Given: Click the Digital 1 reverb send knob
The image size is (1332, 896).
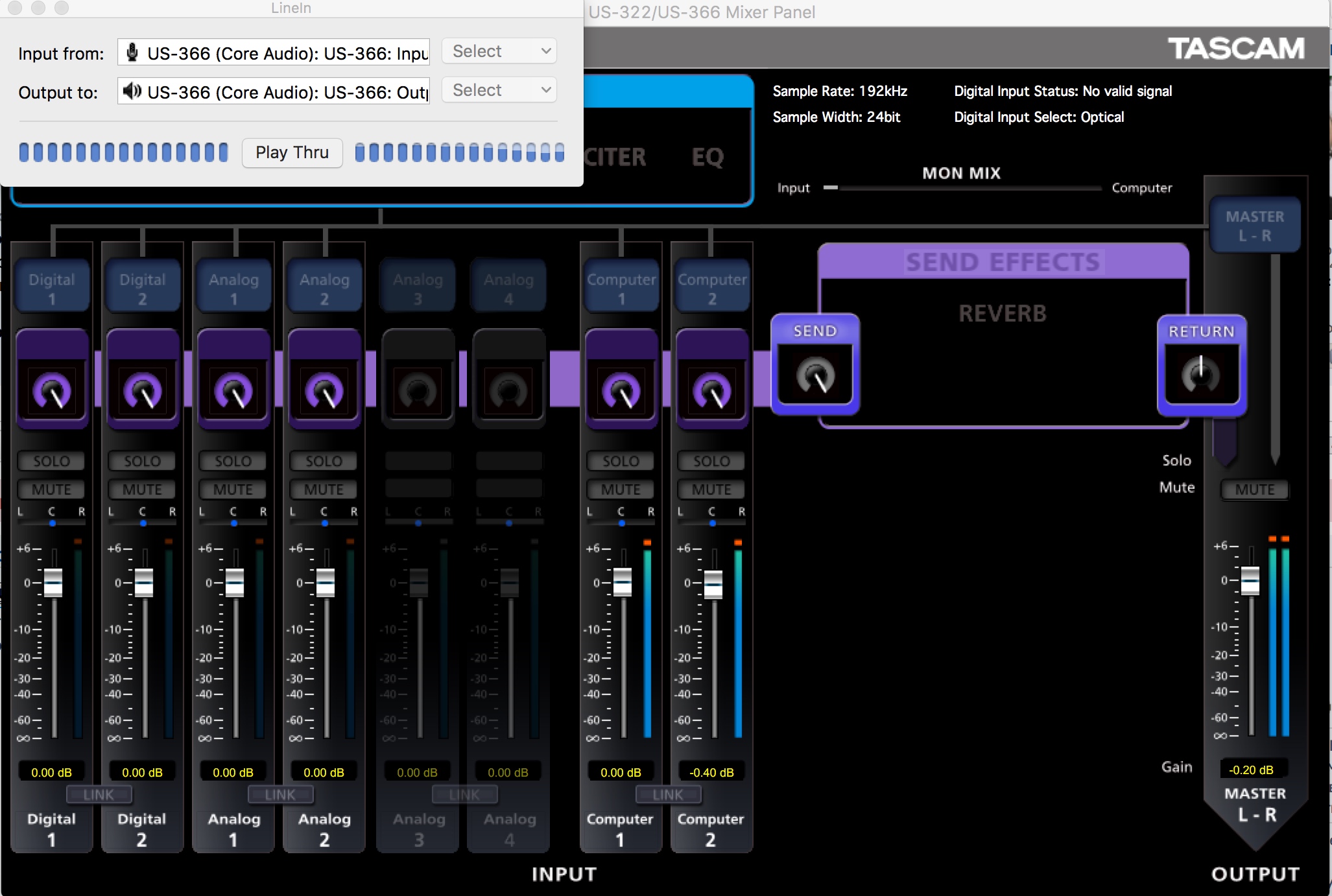Looking at the screenshot, I should (x=52, y=391).
